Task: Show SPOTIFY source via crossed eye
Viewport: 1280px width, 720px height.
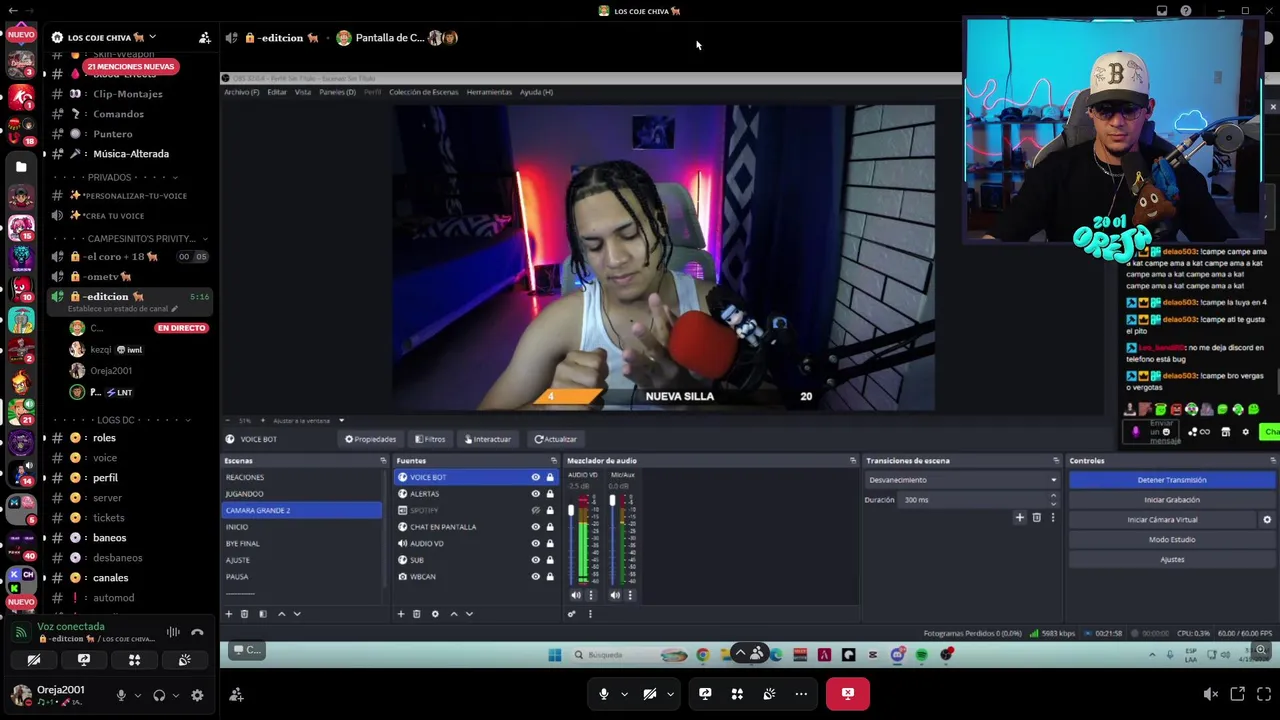Action: pyautogui.click(x=535, y=511)
